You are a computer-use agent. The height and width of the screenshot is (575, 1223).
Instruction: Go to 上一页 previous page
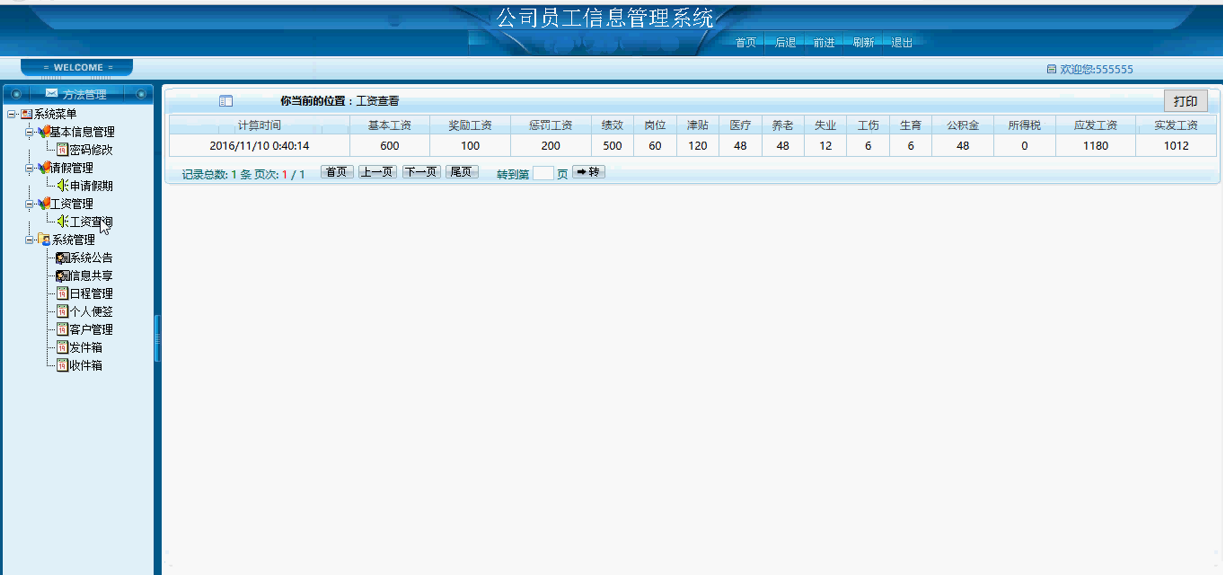377,172
